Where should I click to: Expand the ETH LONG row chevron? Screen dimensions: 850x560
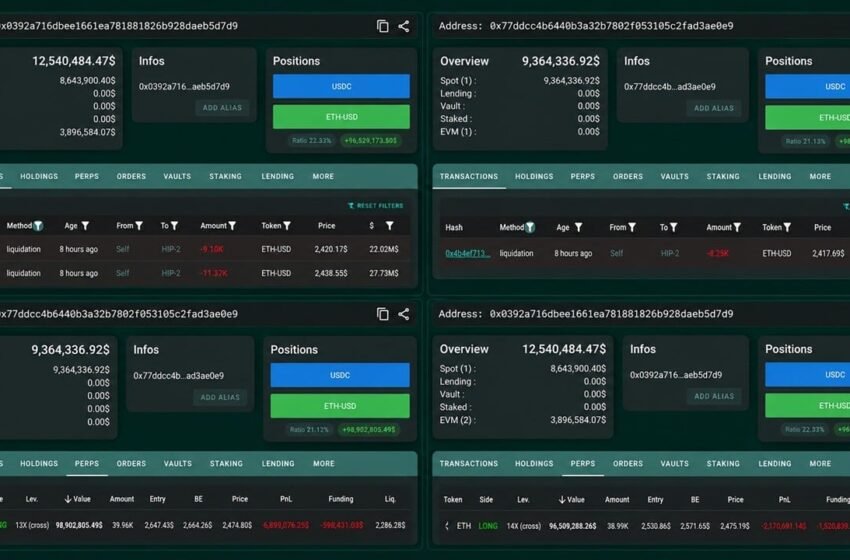(447, 526)
